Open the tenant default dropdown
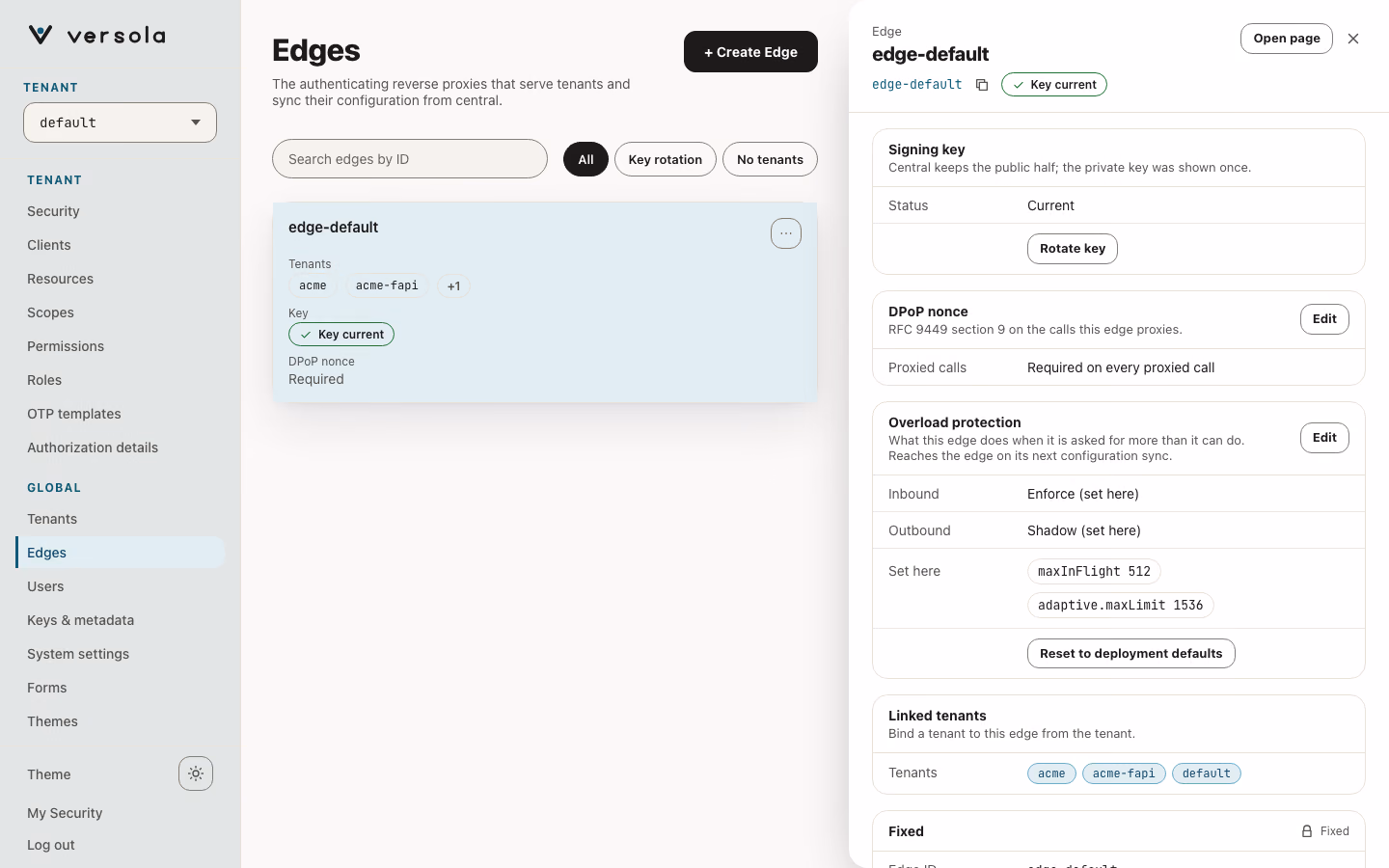The width and height of the screenshot is (1389, 868). coord(120,122)
